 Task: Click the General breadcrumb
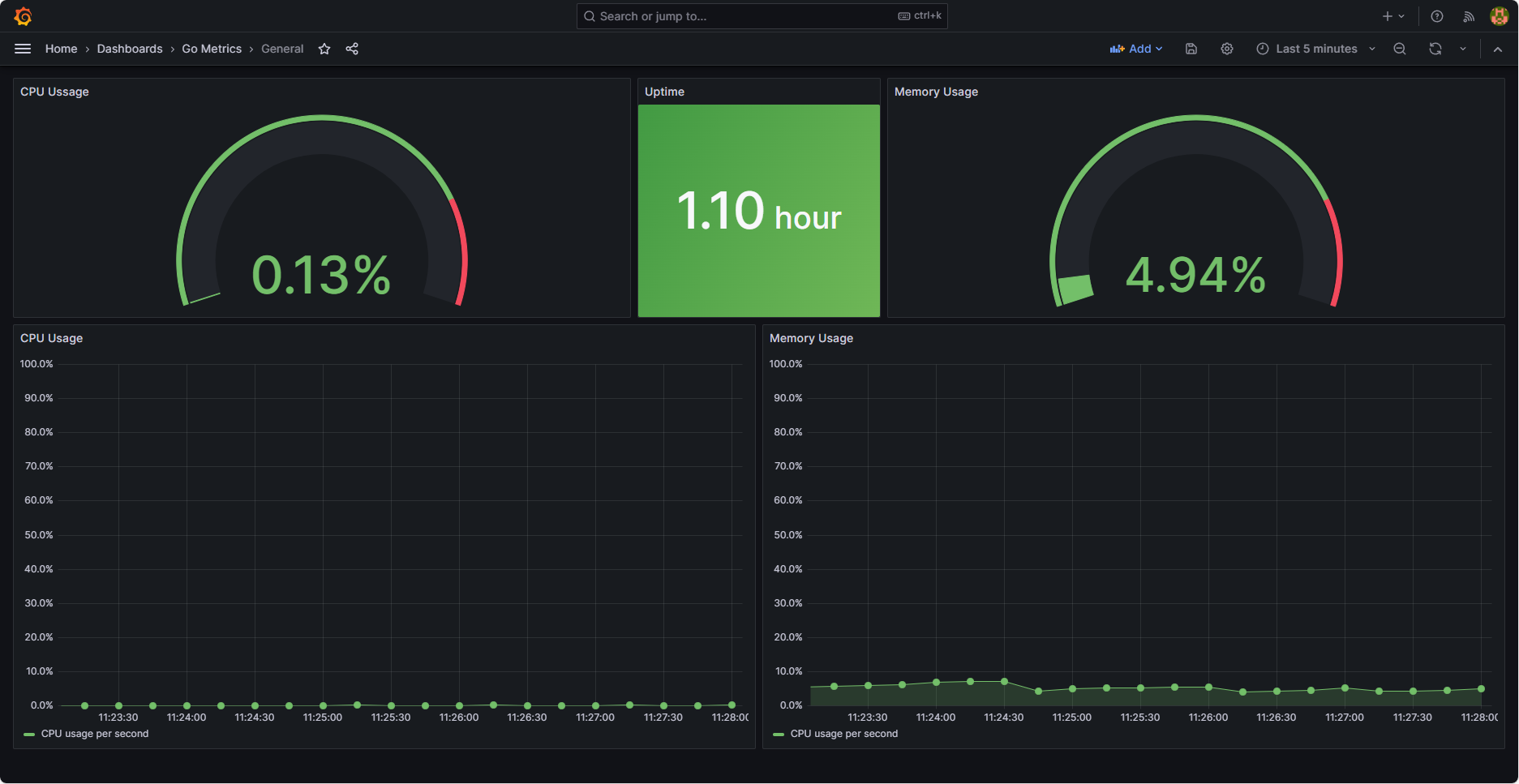pos(282,49)
